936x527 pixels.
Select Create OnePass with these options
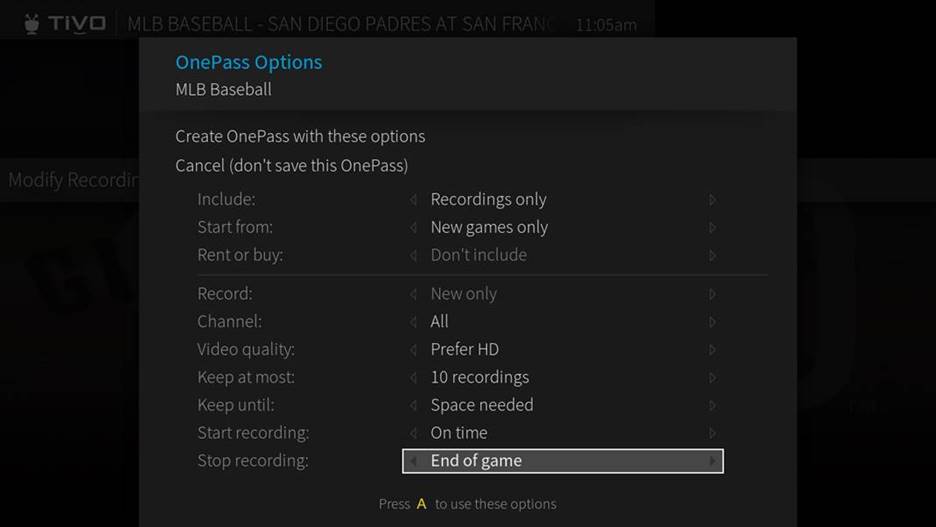(300, 136)
